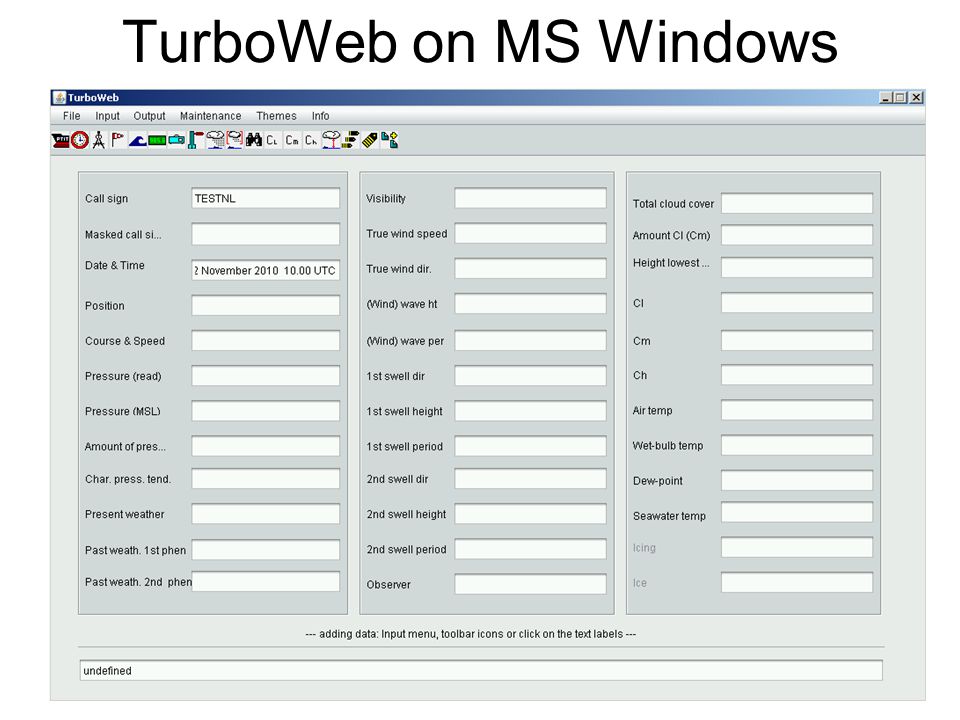Click the Total cloud cover input field
This screenshot has width=960, height=720.
[797, 203]
